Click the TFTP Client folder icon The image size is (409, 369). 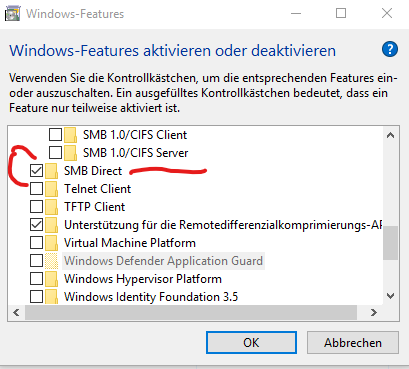(x=51, y=207)
